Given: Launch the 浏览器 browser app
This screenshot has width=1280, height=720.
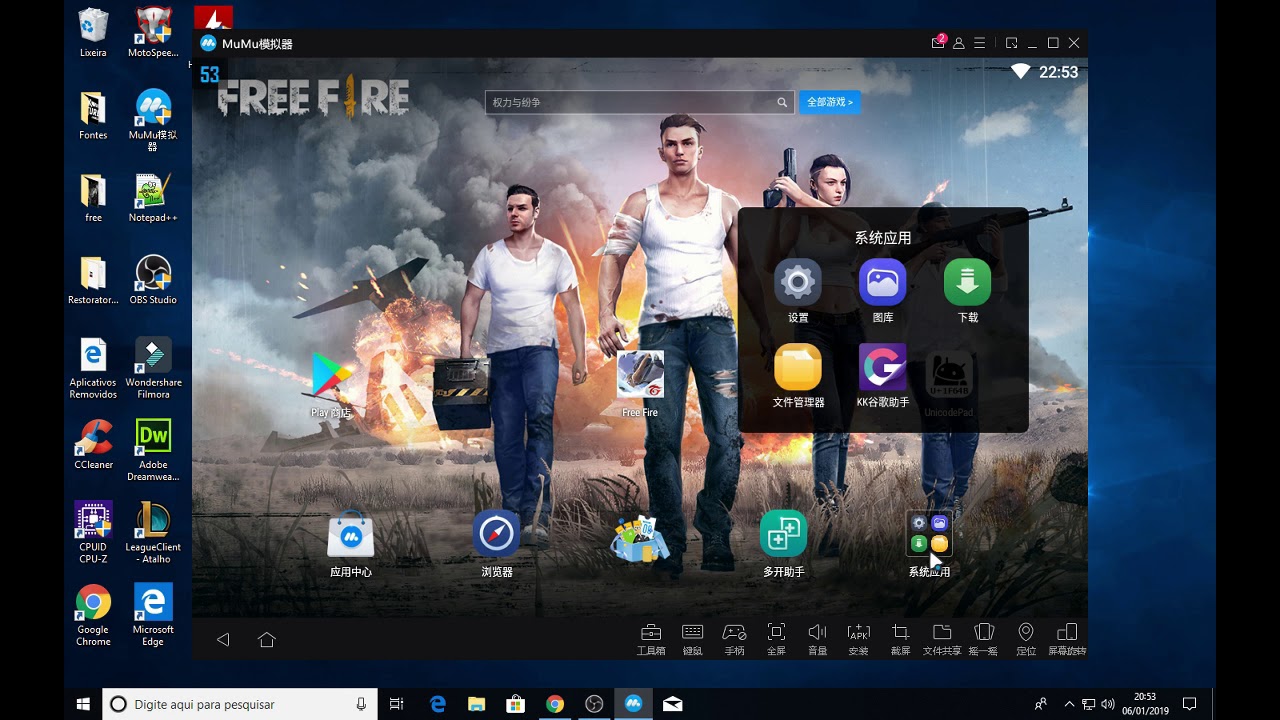Looking at the screenshot, I should coord(497,543).
